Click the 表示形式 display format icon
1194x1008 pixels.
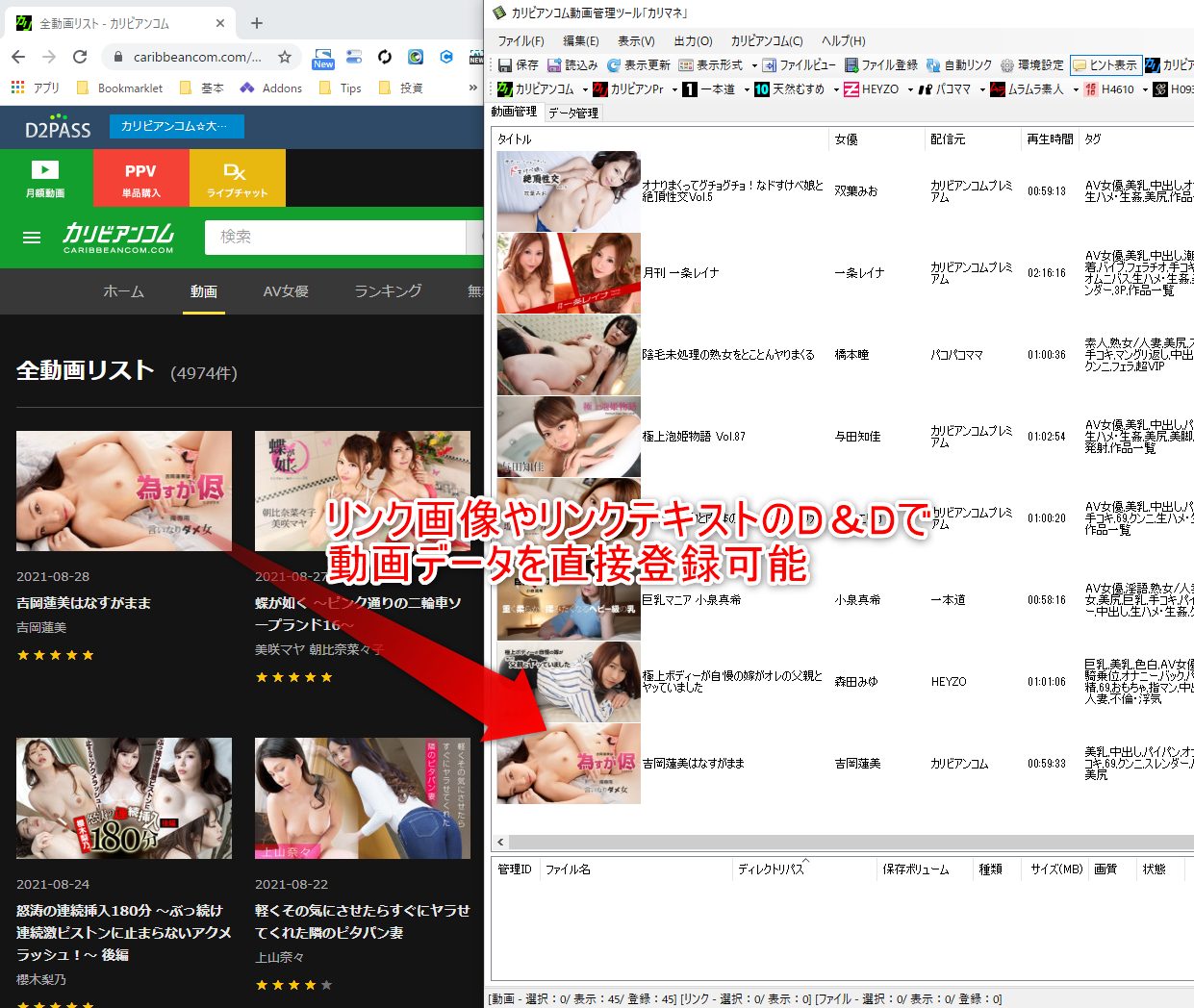click(x=686, y=65)
